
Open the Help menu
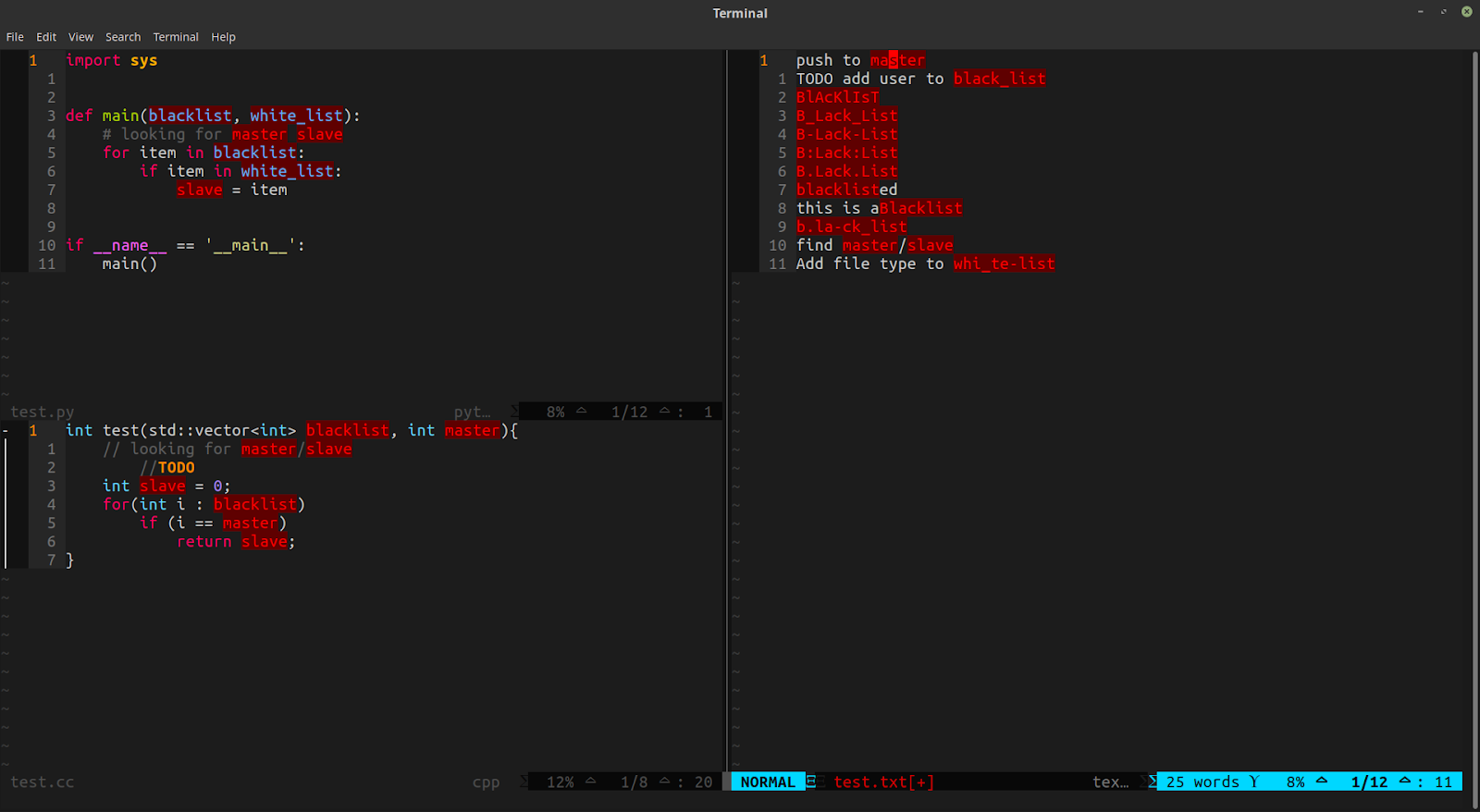[223, 37]
